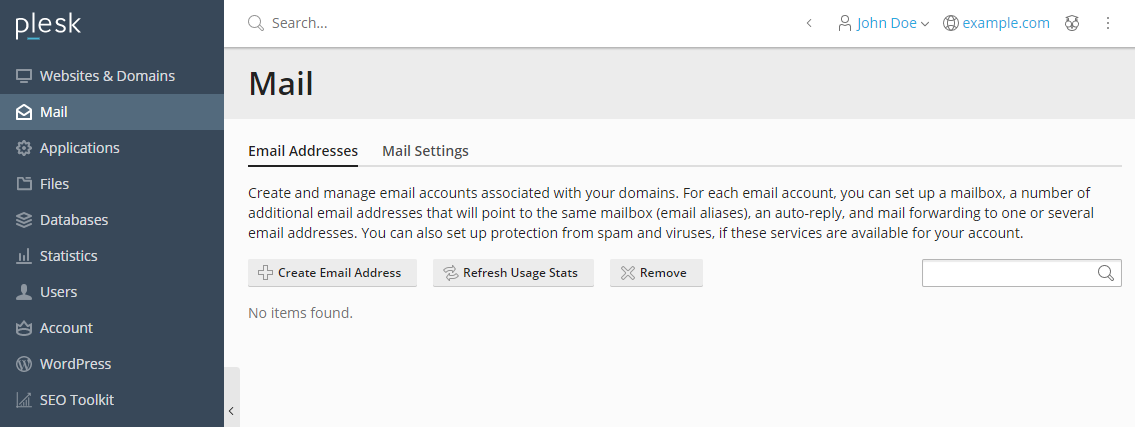Click the Account crown icon
Viewport: 1135px width, 427px height.
tap(24, 329)
